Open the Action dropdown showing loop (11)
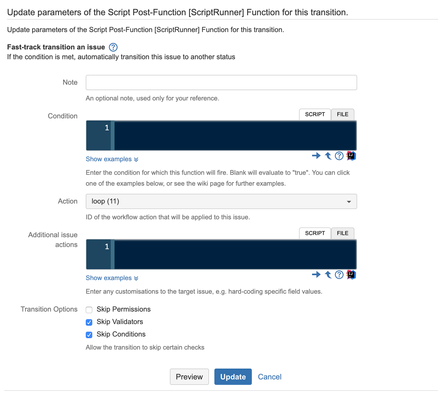Viewport: 438px width, 399px height. (x=221, y=201)
